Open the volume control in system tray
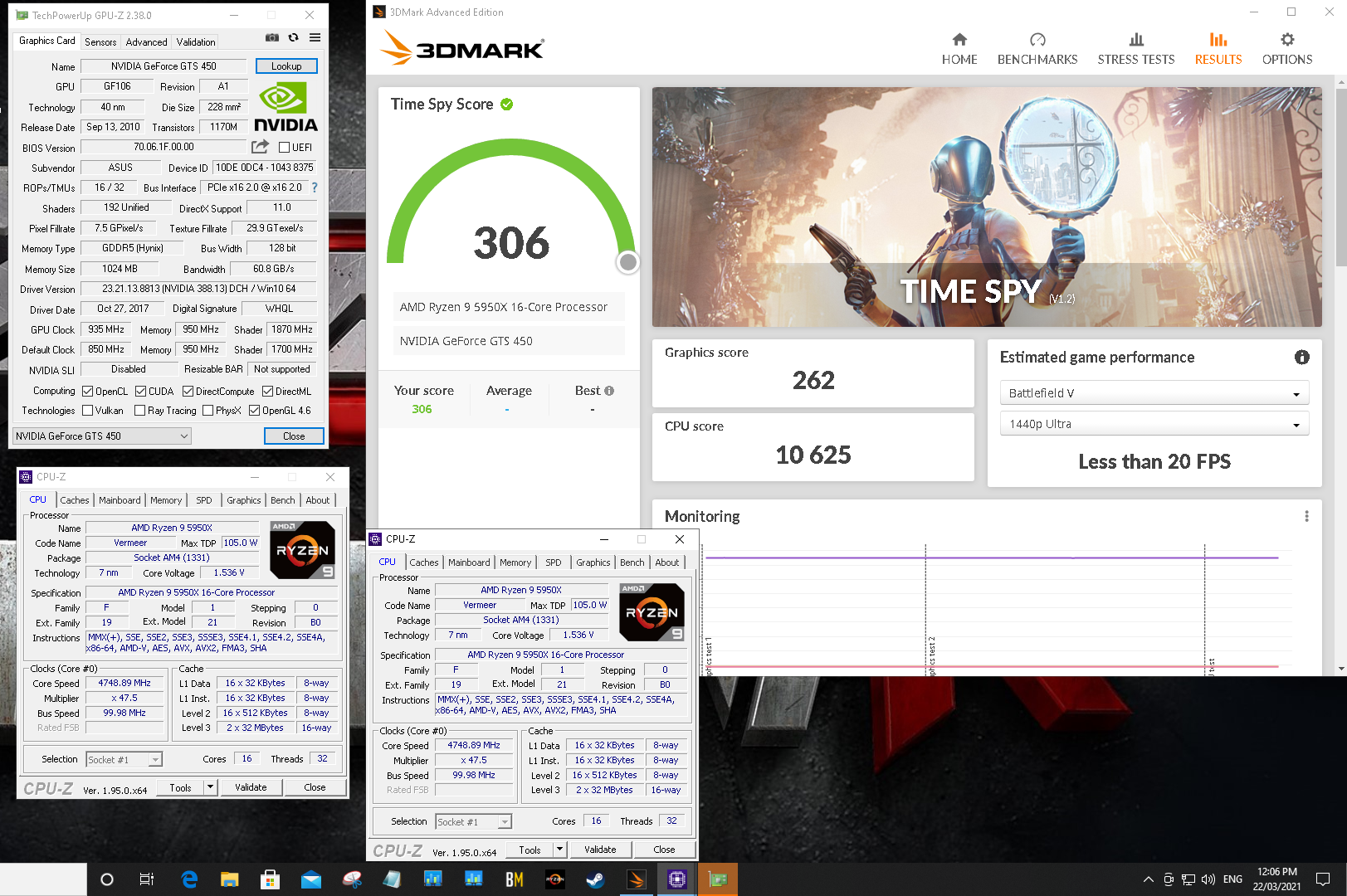Screen dimensions: 1347x896 tap(1208, 879)
